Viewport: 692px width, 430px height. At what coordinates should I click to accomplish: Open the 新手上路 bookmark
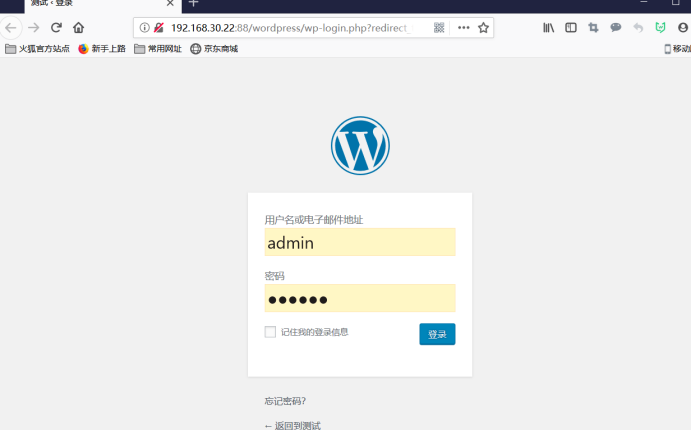pos(102,49)
